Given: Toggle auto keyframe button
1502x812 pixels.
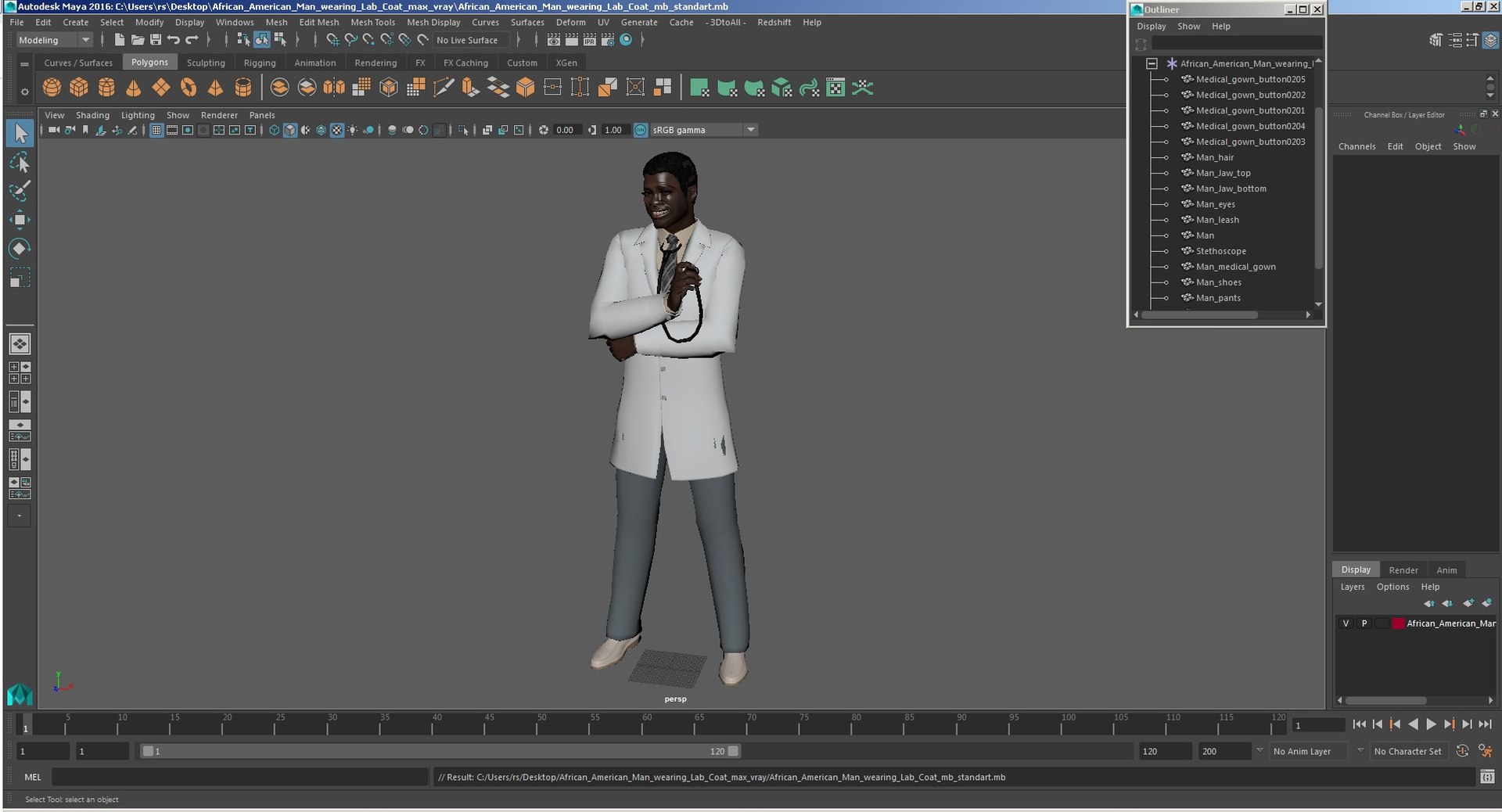Looking at the screenshot, I should coord(1462,751).
